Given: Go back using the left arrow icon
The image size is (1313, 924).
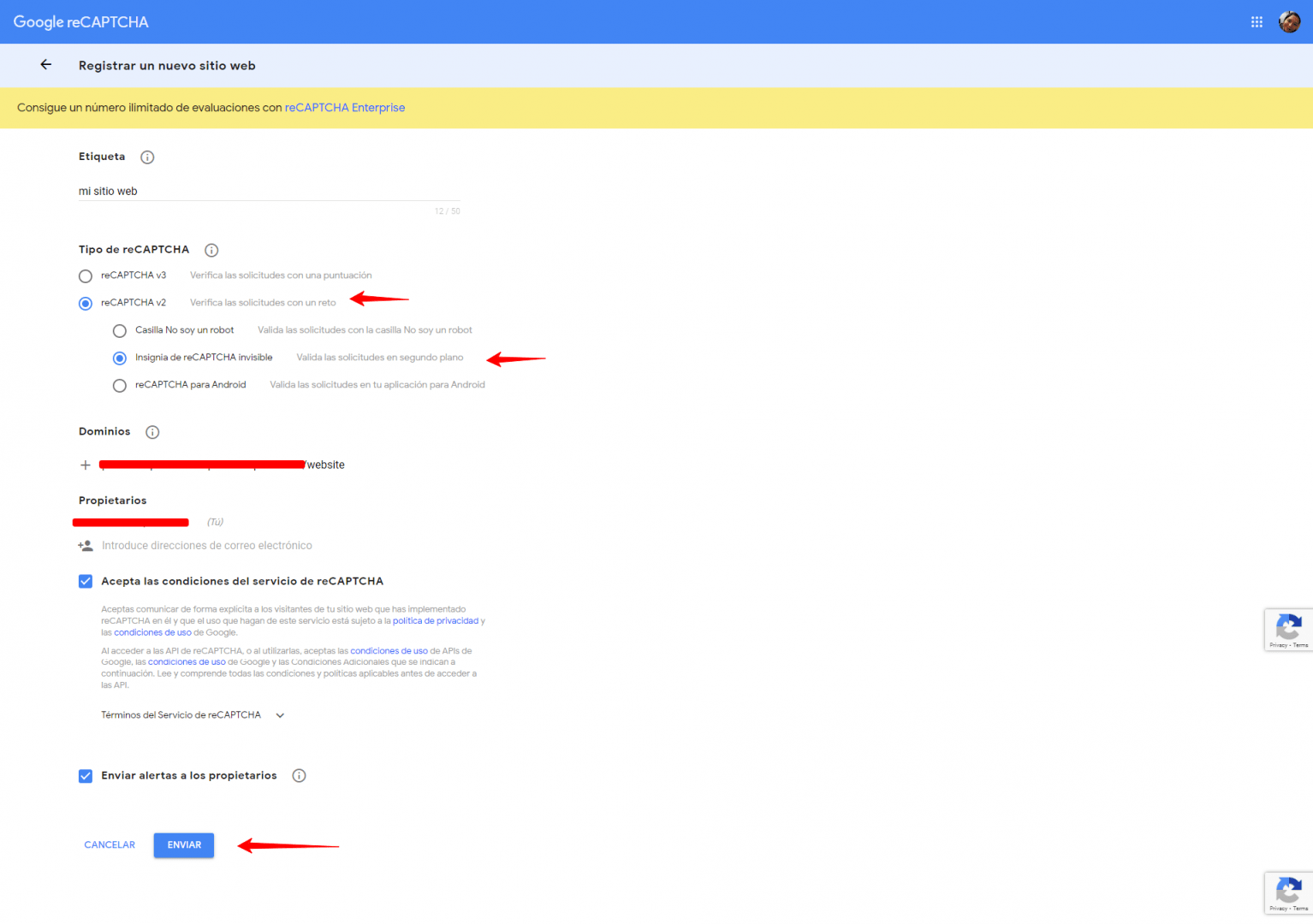Looking at the screenshot, I should coord(46,65).
